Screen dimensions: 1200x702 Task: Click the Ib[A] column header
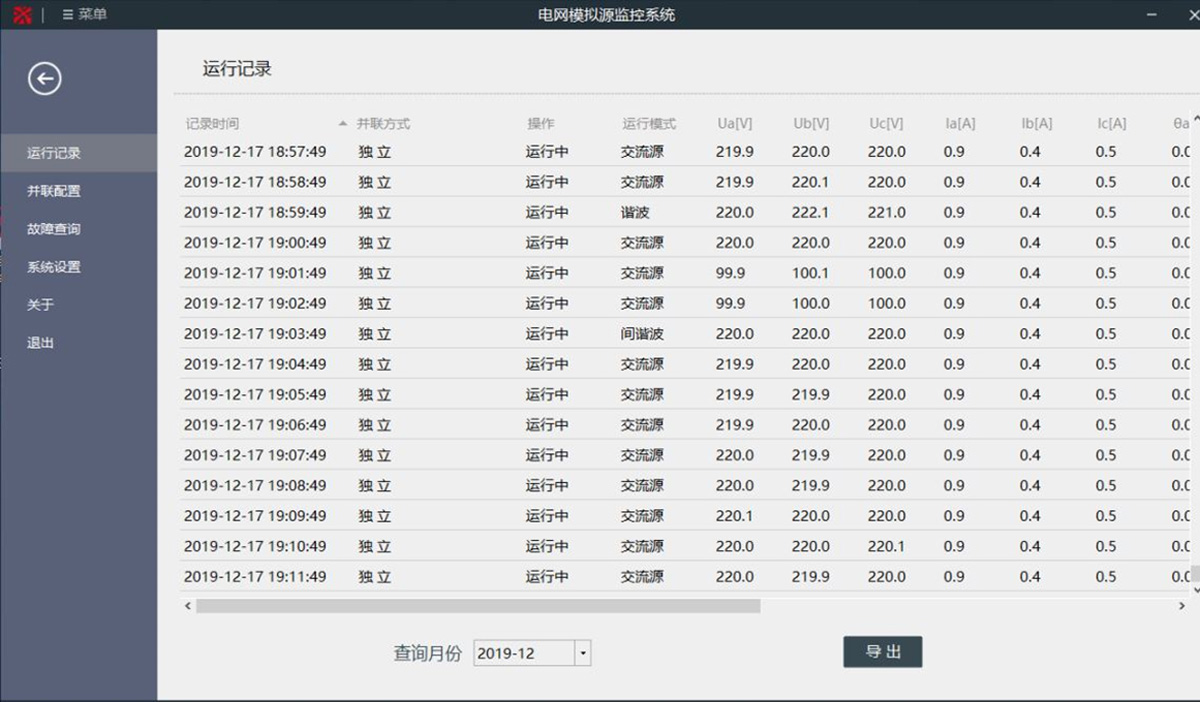click(1036, 124)
